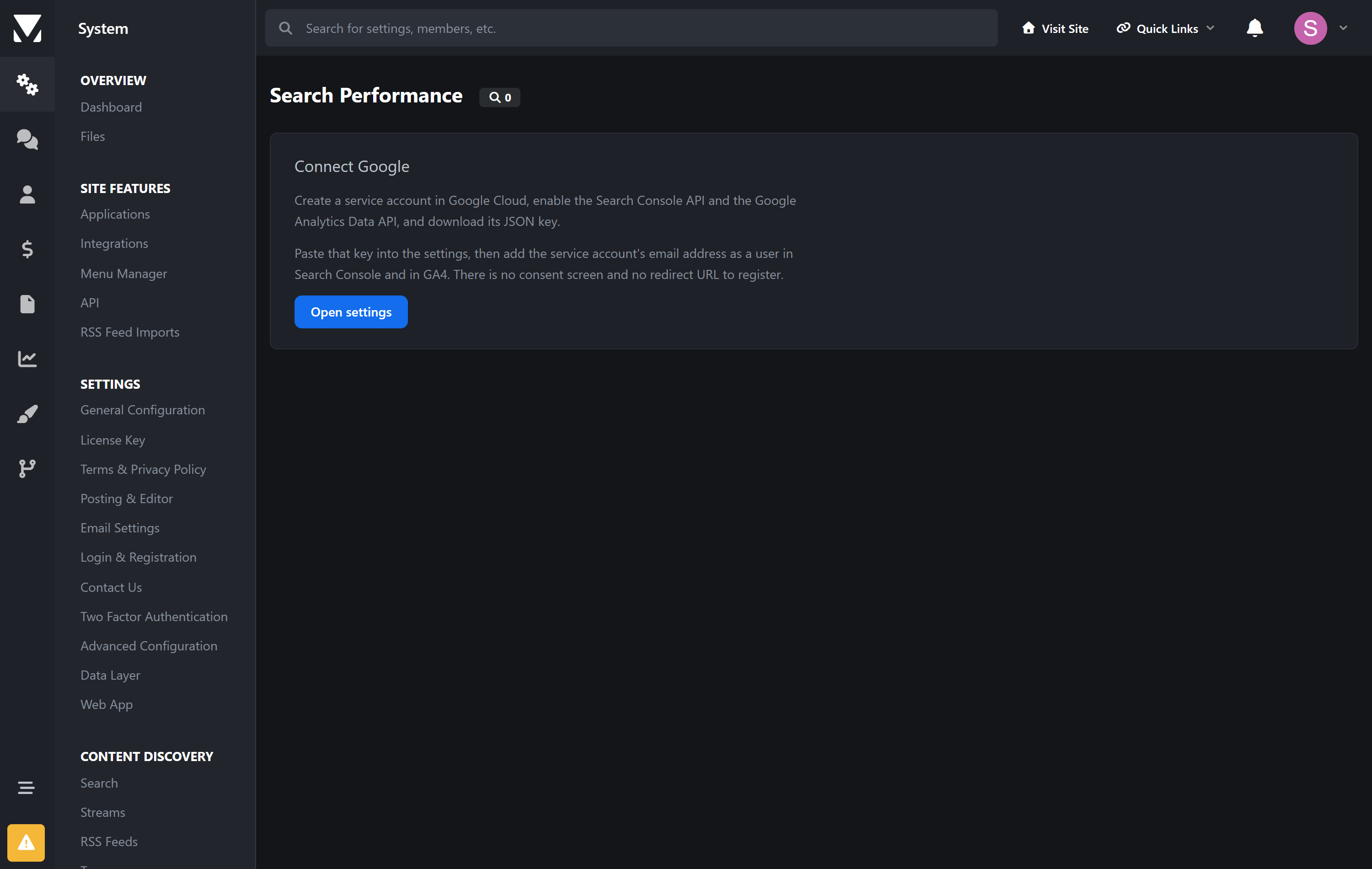This screenshot has width=1372, height=869.
Task: Open Applications under Site Features
Action: [115, 214]
